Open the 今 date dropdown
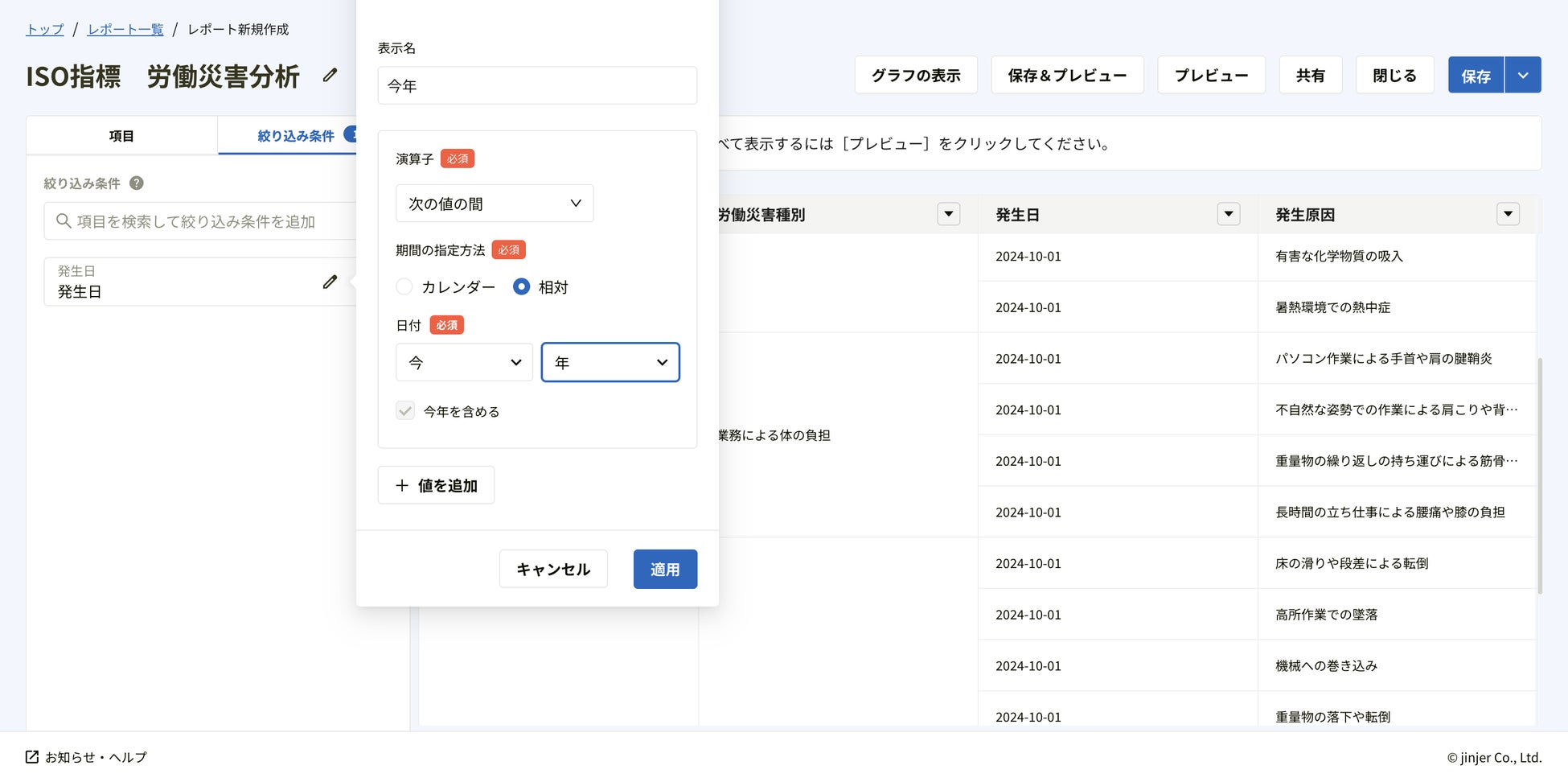Image resolution: width=1568 pixels, height=782 pixels. point(464,362)
